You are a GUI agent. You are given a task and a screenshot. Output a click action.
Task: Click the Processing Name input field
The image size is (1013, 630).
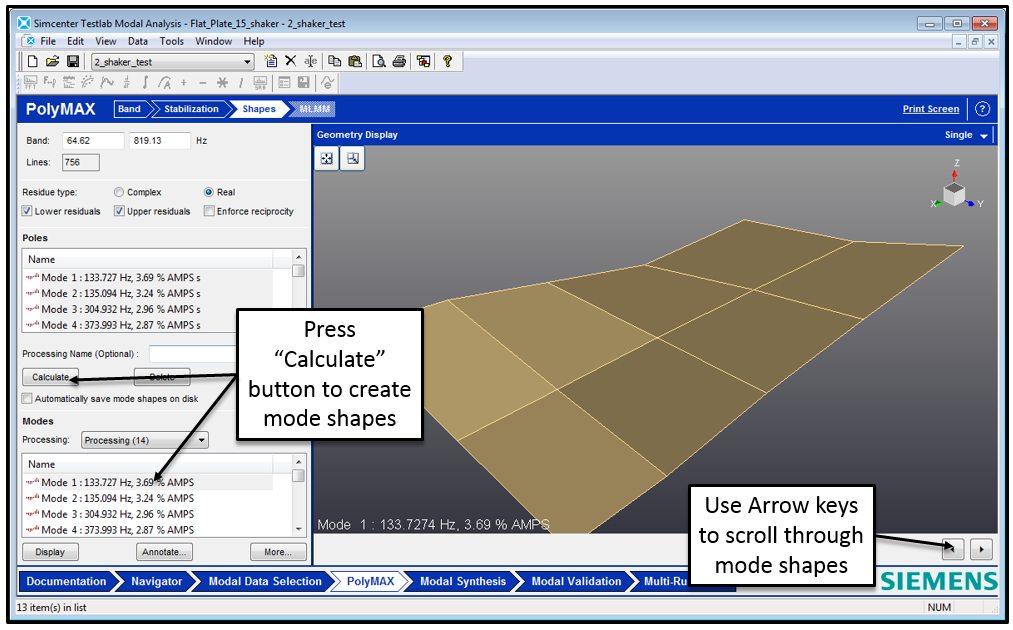click(193, 354)
